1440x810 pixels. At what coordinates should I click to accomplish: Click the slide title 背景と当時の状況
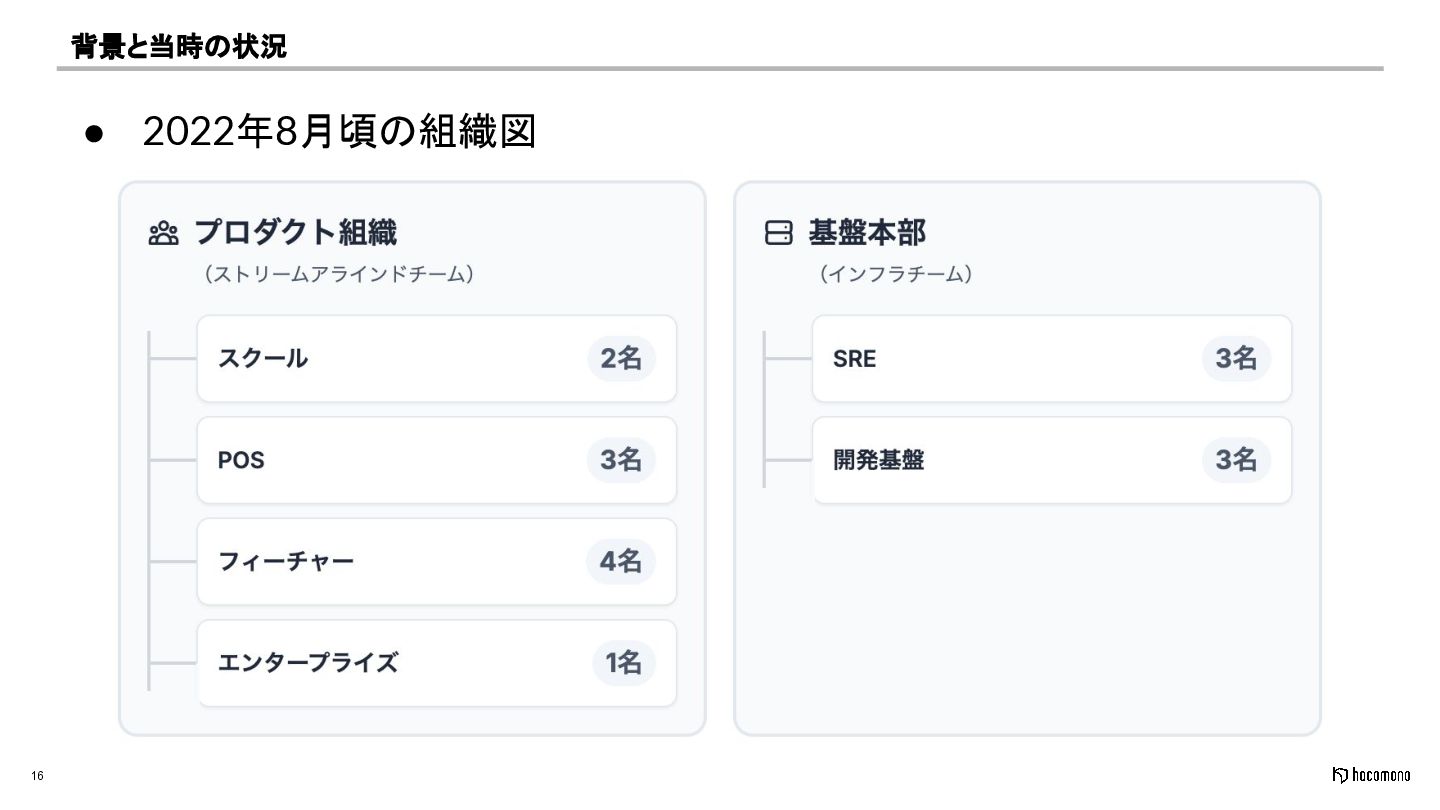pyautogui.click(x=179, y=46)
